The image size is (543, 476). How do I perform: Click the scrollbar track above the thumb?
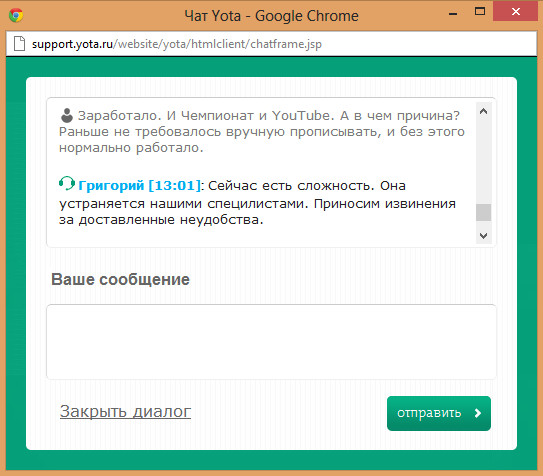[x=483, y=161]
